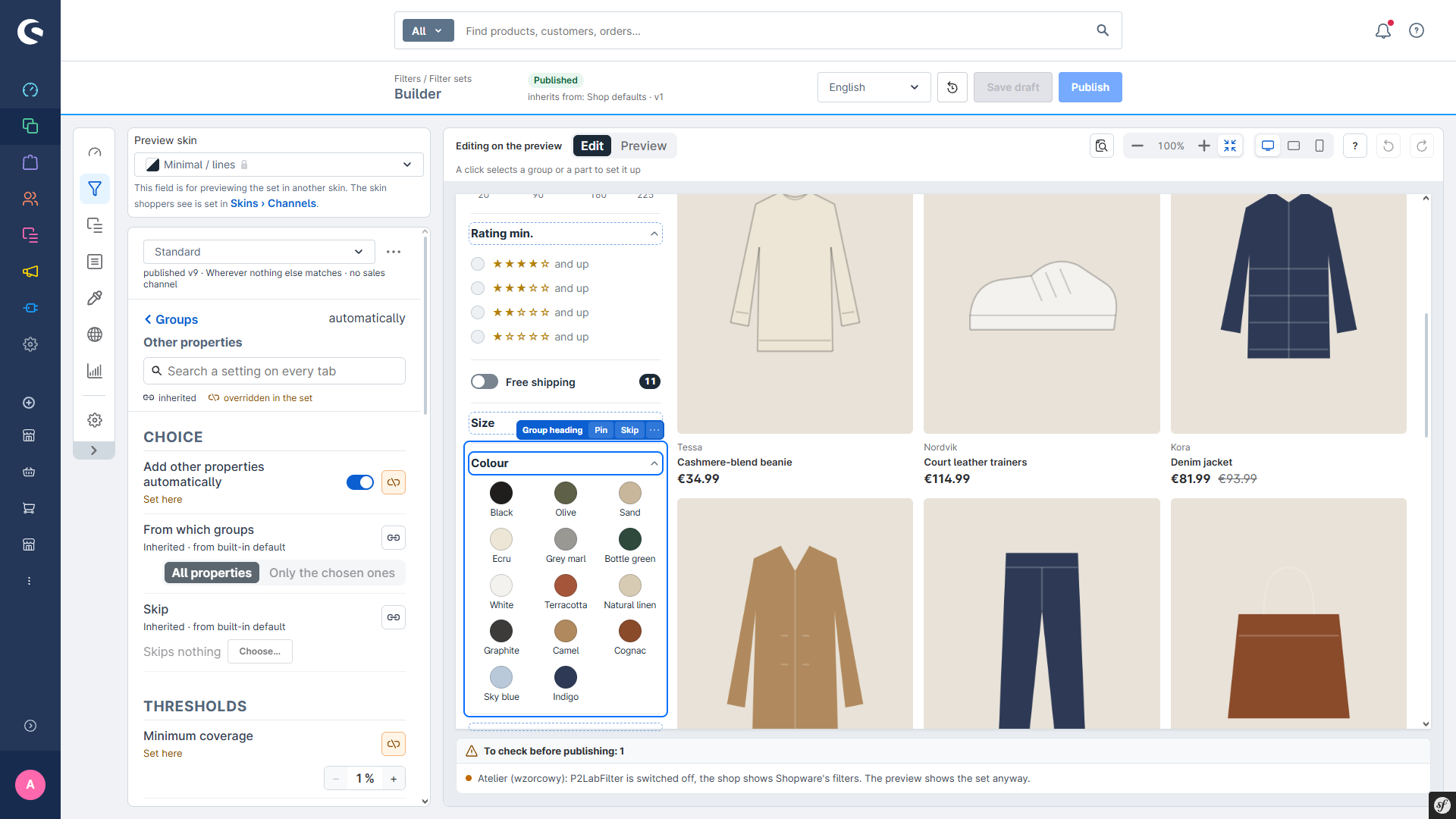
Task: Collapse the Colour filter group
Action: (654, 463)
